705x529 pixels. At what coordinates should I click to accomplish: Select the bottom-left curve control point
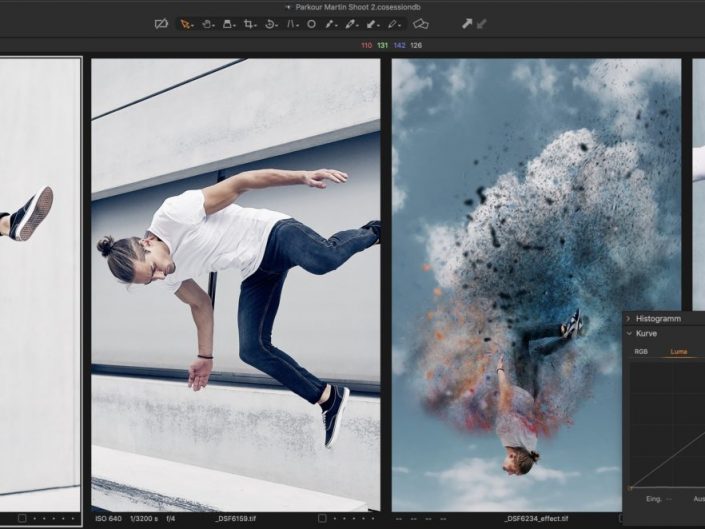click(630, 488)
